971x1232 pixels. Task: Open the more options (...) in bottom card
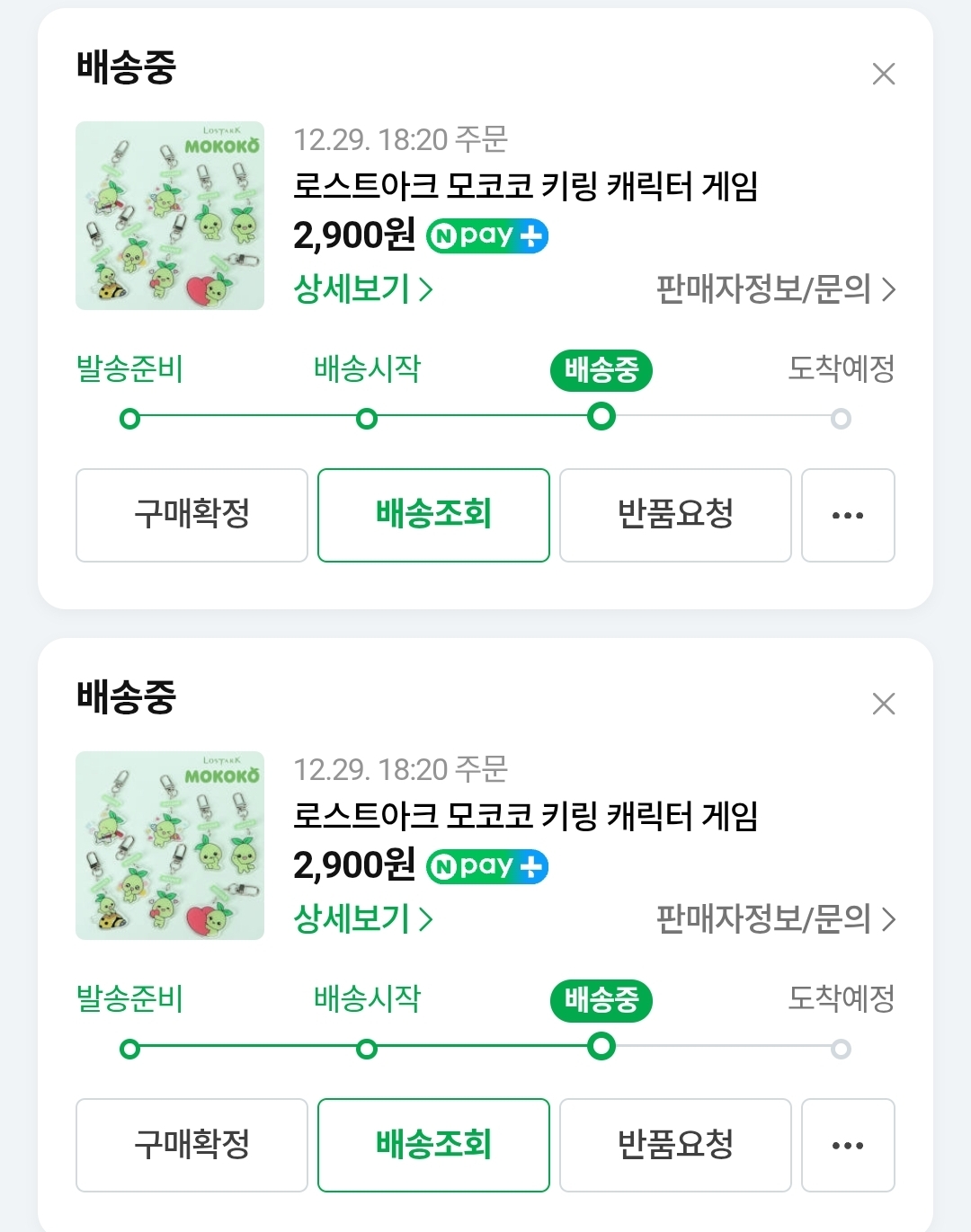[848, 1145]
